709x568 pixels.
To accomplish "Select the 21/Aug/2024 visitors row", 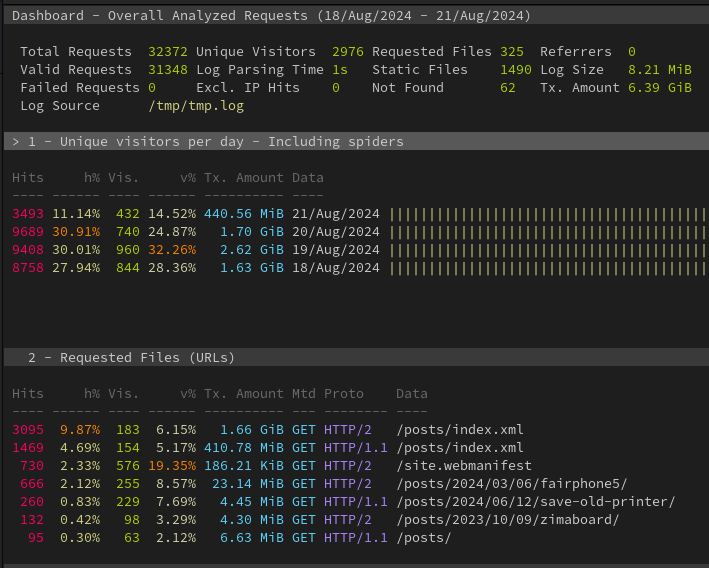I will (200, 214).
